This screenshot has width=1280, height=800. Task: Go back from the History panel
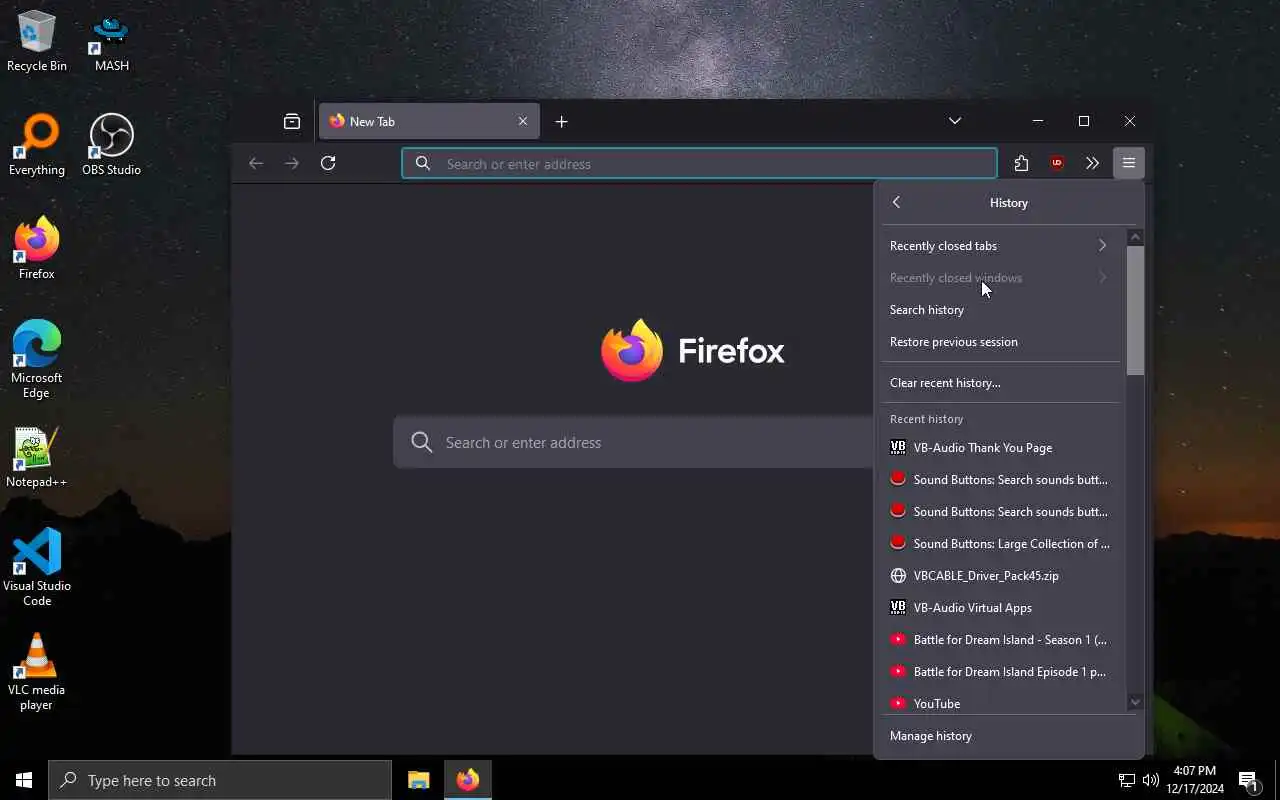click(x=897, y=202)
